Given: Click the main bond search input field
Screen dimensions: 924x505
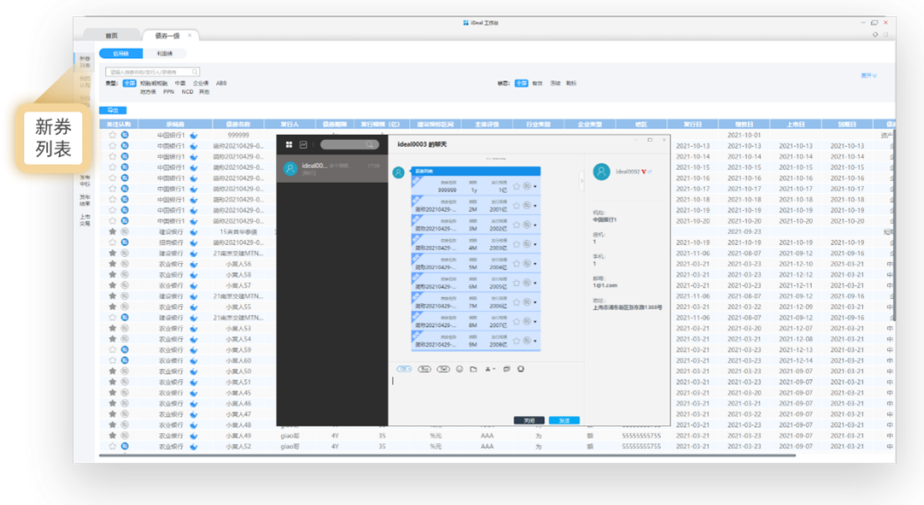Looking at the screenshot, I should (152, 72).
